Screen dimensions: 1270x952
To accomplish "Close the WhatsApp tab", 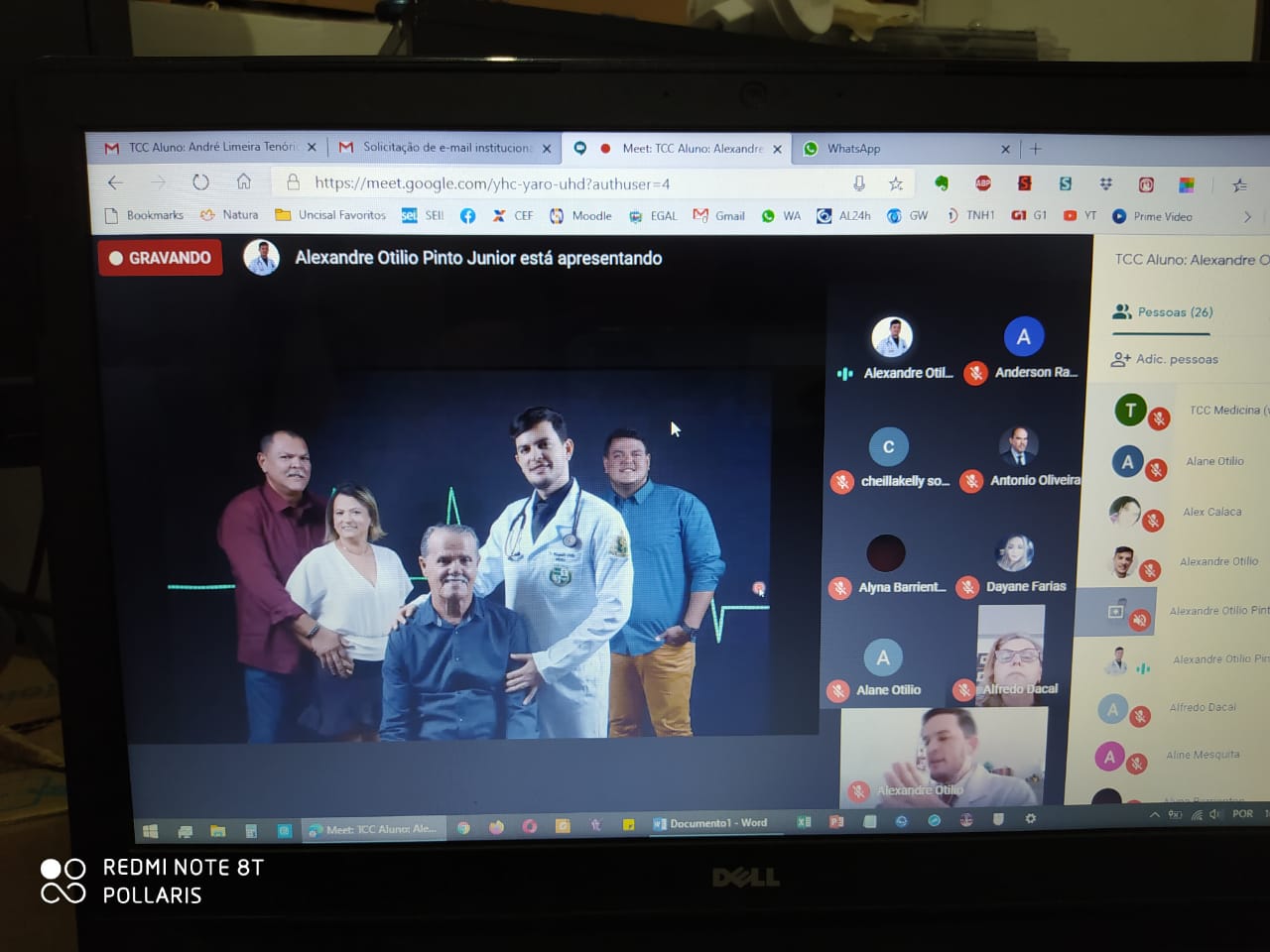I will (1005, 150).
